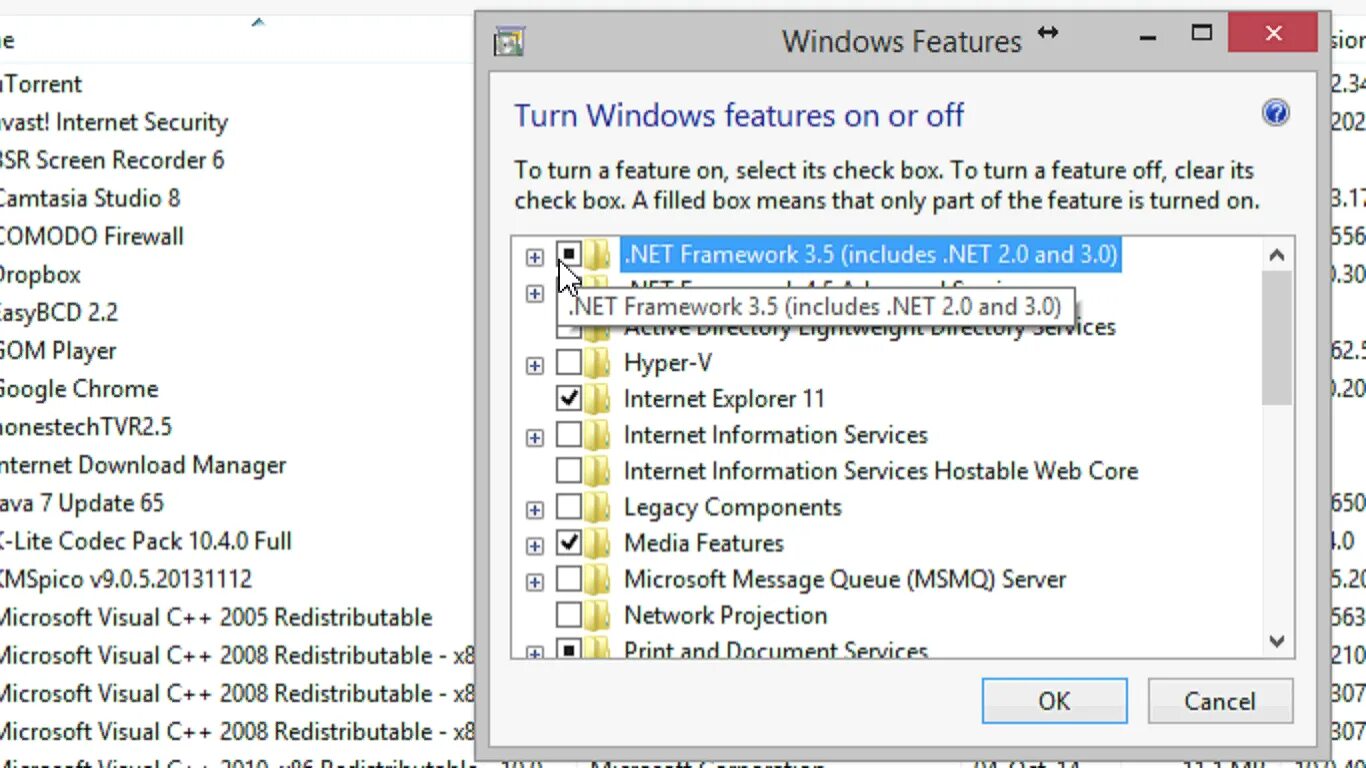Select Java 7 Update 65 in Programs list
The width and height of the screenshot is (1366, 768).
82,503
